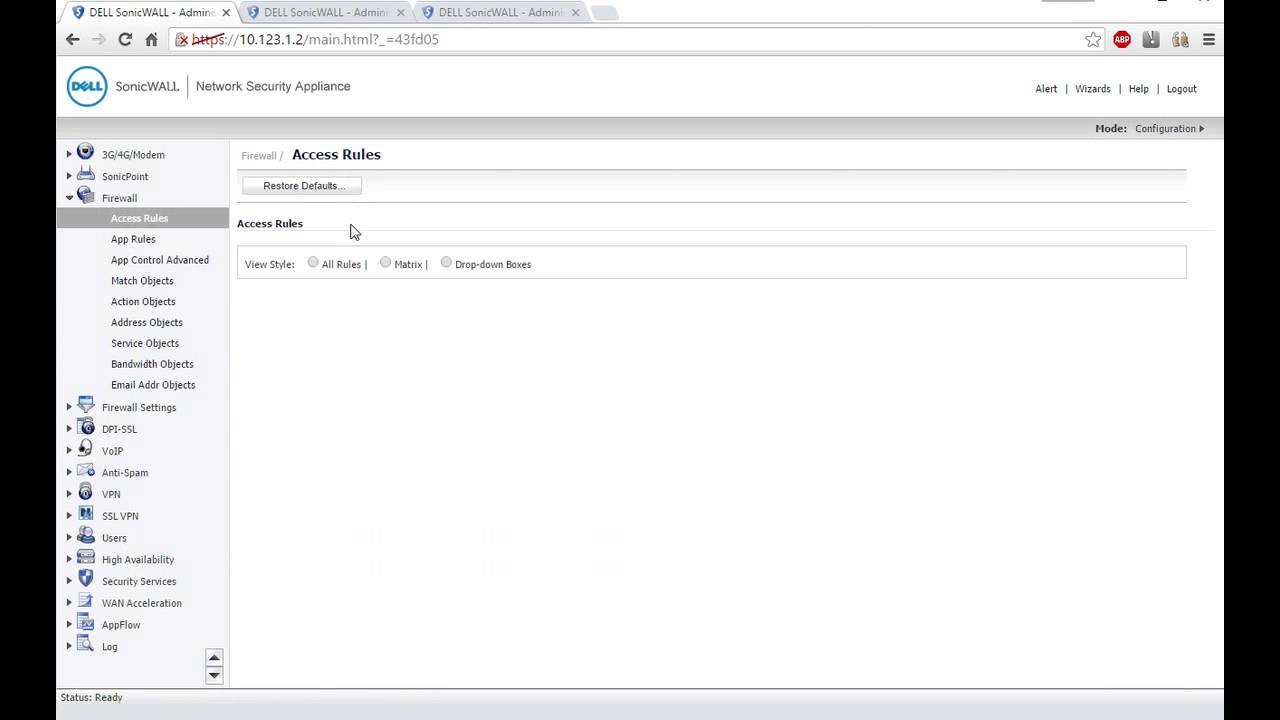Viewport: 1280px width, 720px height.
Task: Click the WAN Acceleration label
Action: (142, 603)
